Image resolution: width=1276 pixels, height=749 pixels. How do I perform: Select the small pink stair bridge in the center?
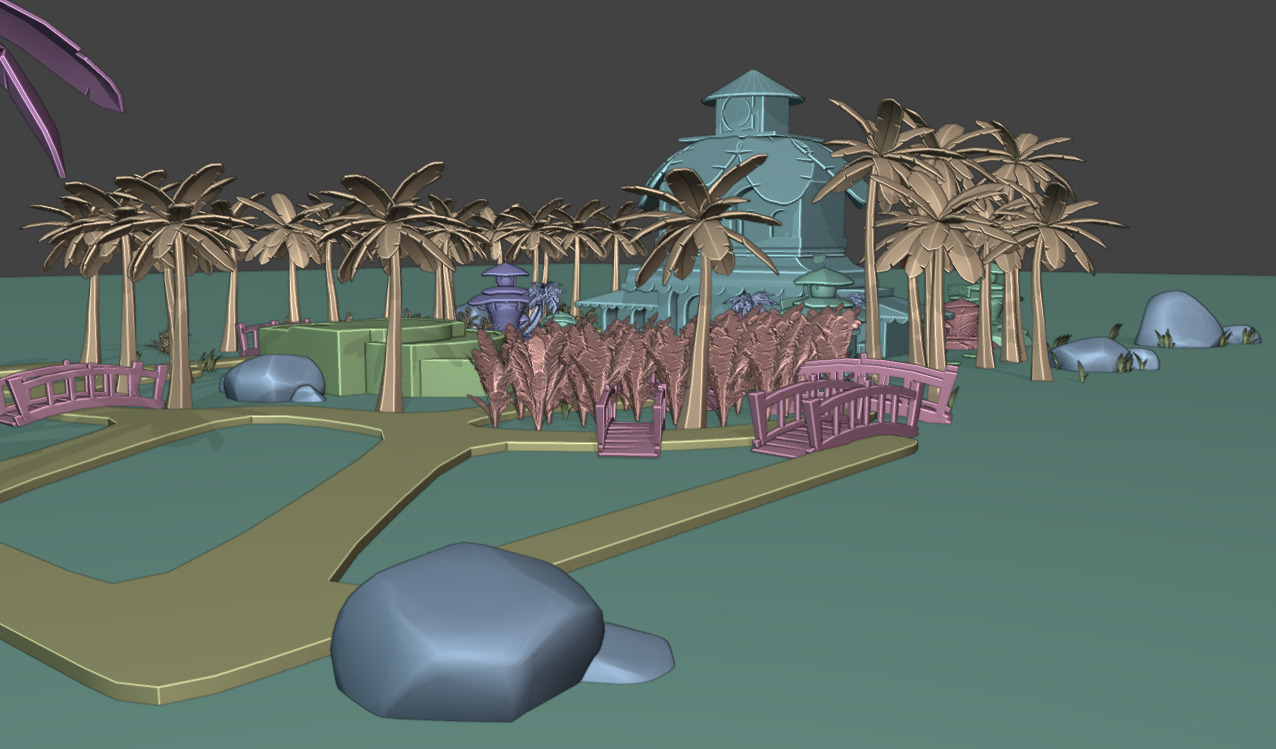pos(630,422)
